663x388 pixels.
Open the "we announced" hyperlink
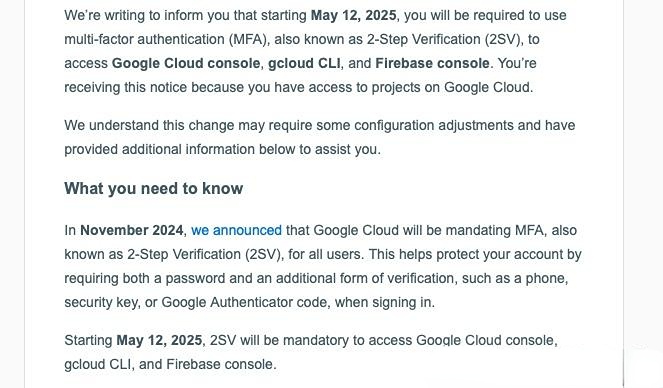pos(236,230)
